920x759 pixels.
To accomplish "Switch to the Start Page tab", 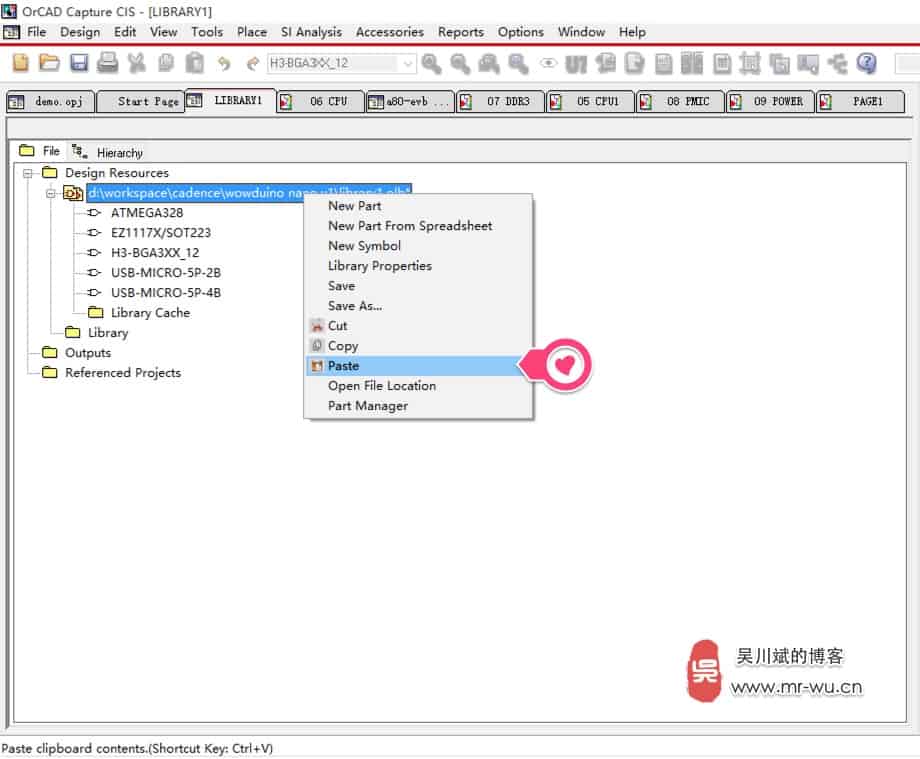I will [141, 101].
